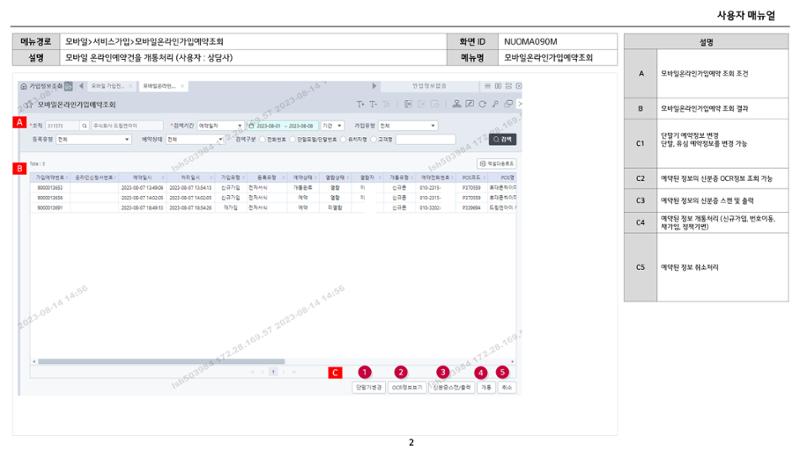Click the OCR정보보기 button
Viewport: 800px width, 450px height.
coord(407,388)
